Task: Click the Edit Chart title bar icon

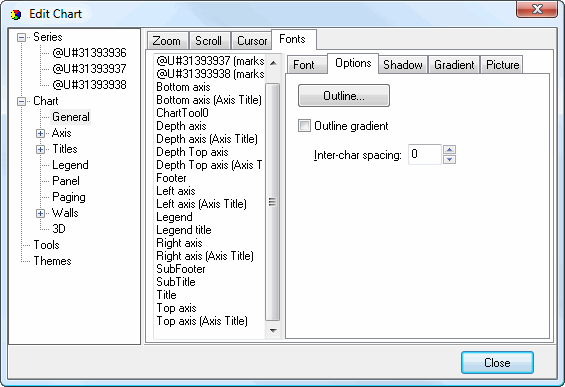Action: click(16, 14)
